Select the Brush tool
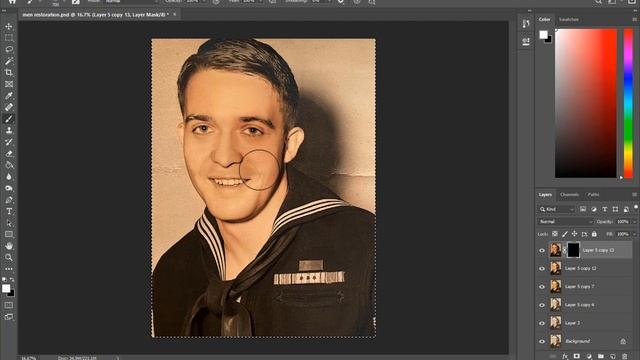The image size is (640, 360). [x=9, y=119]
